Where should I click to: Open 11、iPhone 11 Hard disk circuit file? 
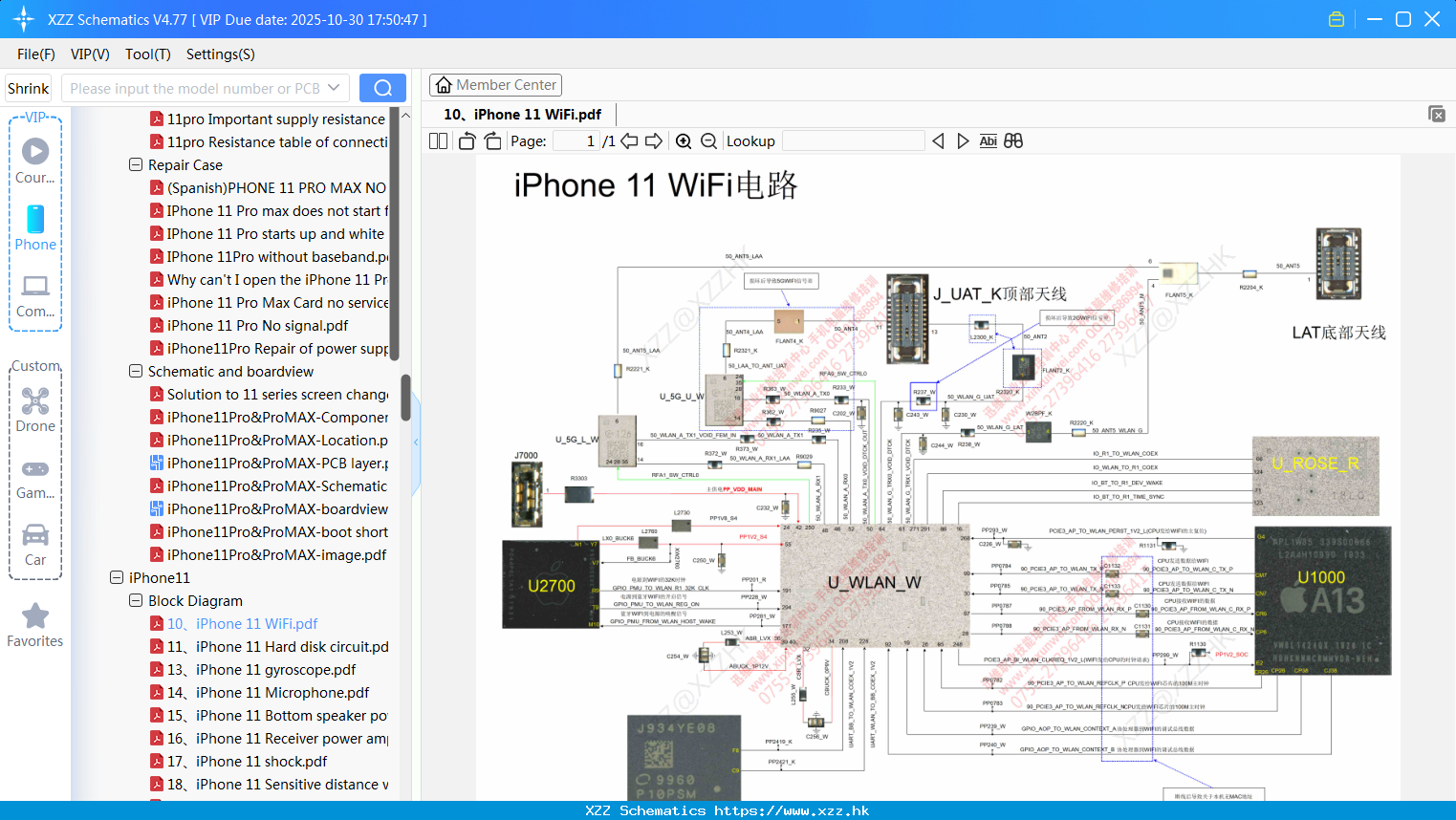point(269,647)
